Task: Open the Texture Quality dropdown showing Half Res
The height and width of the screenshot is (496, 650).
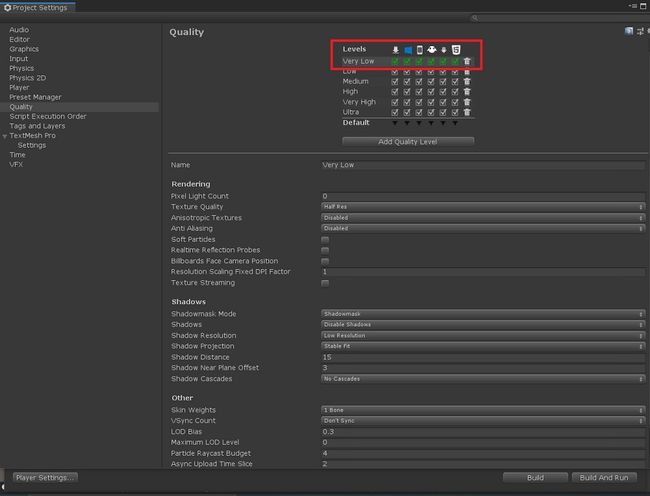Action: tap(483, 207)
